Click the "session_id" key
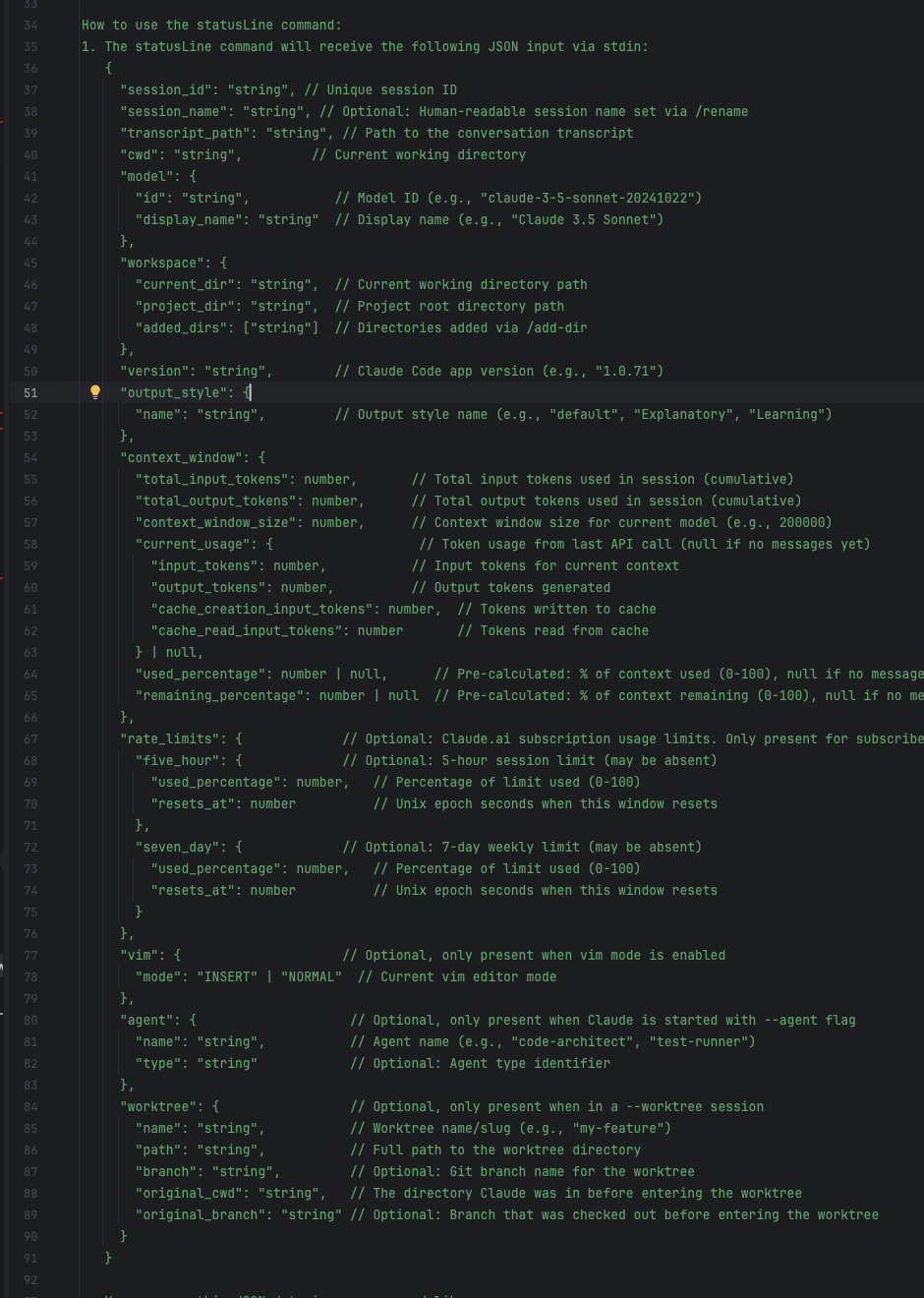Image resolution: width=924 pixels, height=1298 pixels. pos(166,89)
